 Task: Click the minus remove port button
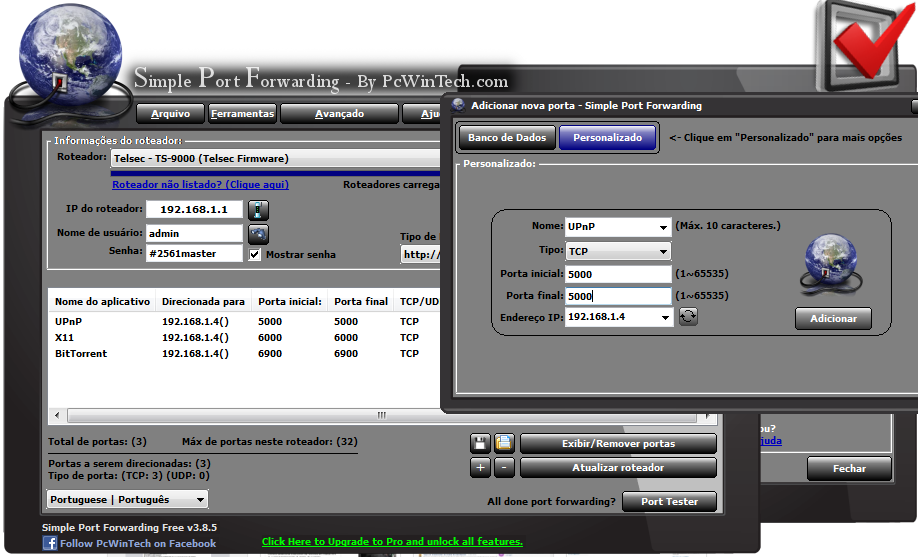(x=504, y=468)
